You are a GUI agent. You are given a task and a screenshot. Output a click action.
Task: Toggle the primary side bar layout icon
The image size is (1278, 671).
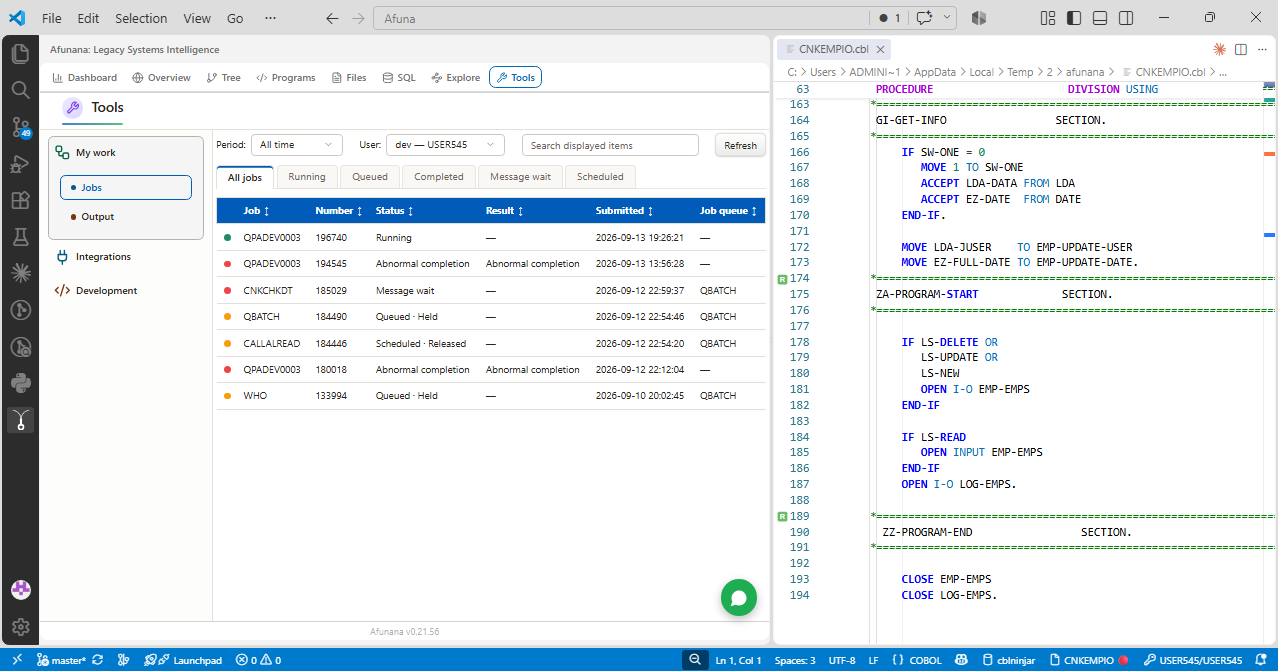coord(1074,18)
